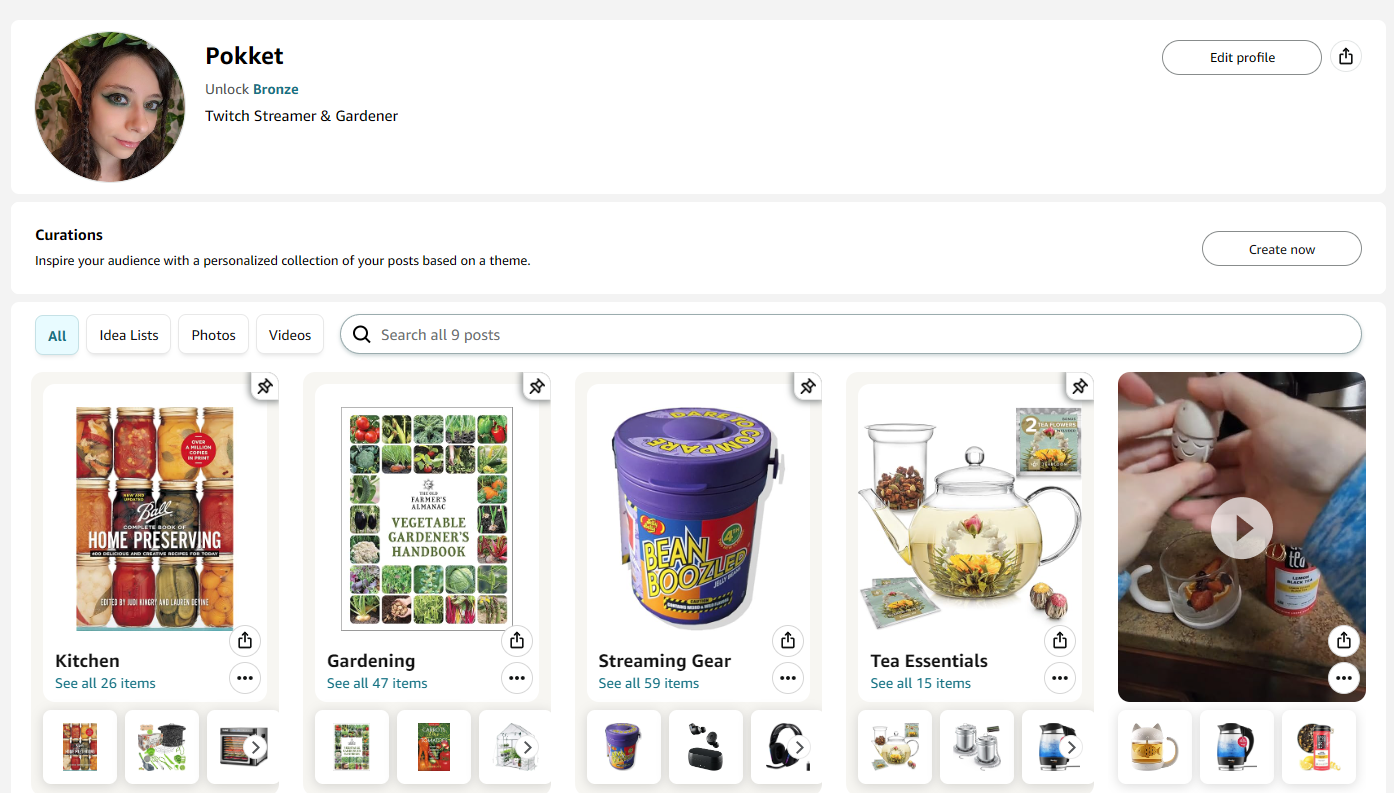Share the Kitchen idea list
The image size is (1394, 793).
point(245,640)
